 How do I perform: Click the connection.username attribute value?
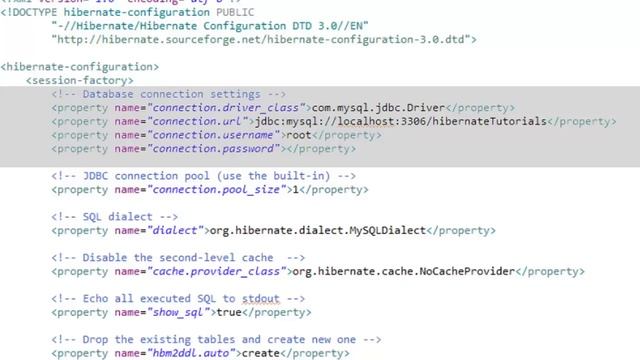click(x=213, y=135)
